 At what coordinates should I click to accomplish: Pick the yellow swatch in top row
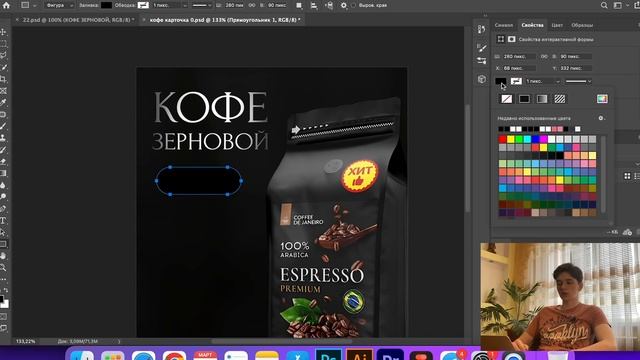511,139
